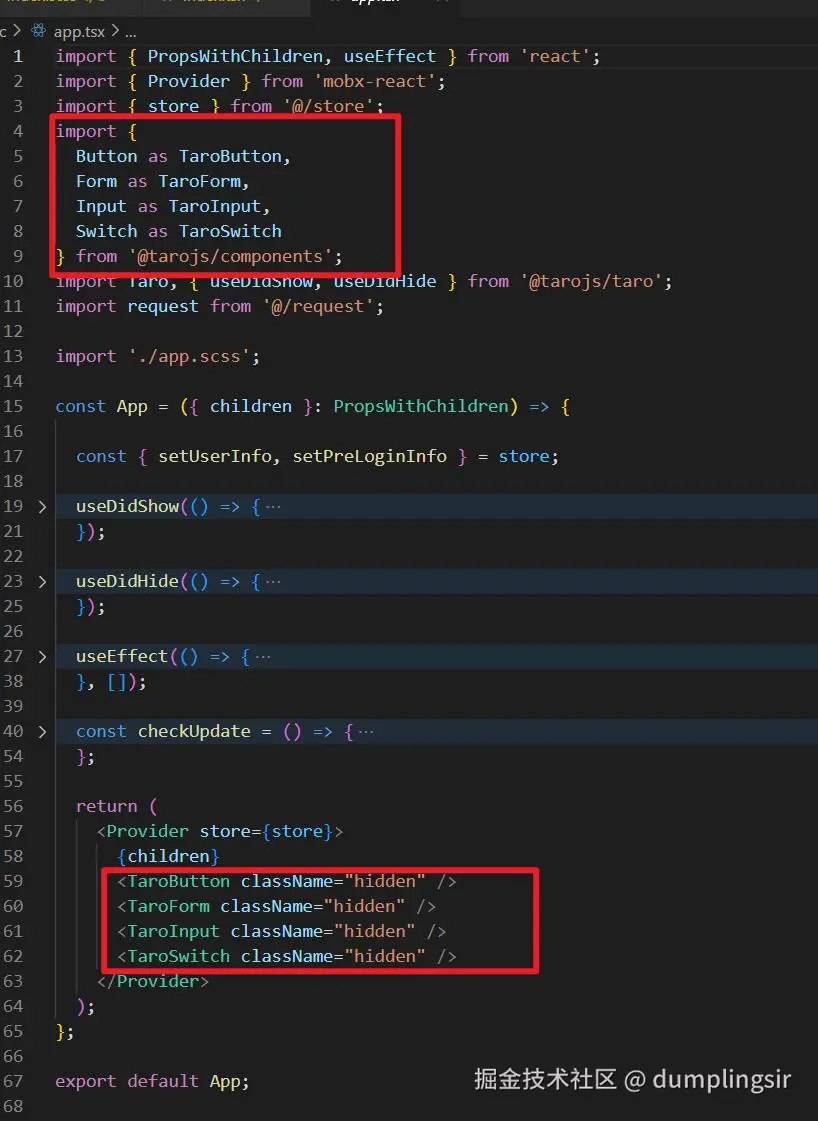Click 'setPreLoginInfo' on line 17

(370, 456)
